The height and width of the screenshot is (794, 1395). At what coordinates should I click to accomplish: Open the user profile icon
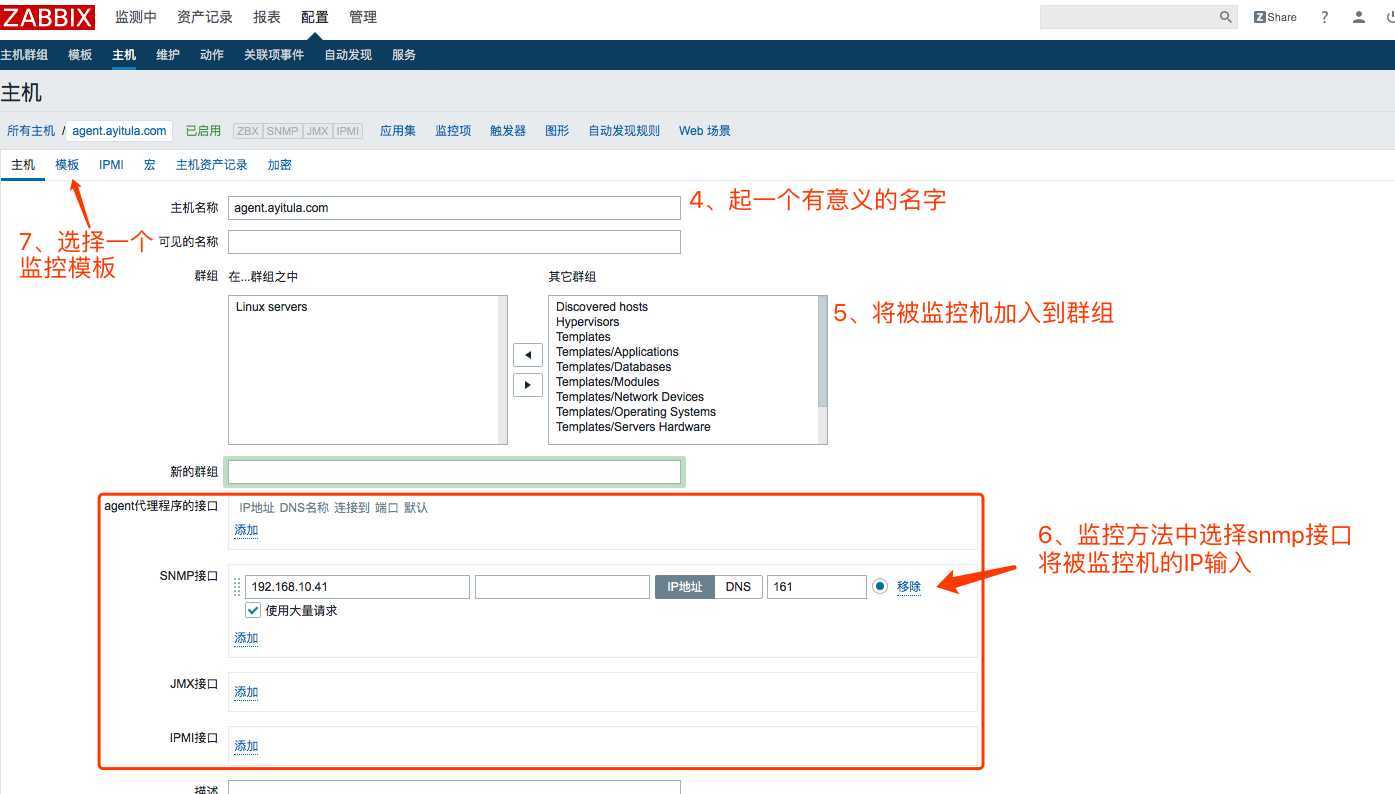pyautogui.click(x=1359, y=17)
